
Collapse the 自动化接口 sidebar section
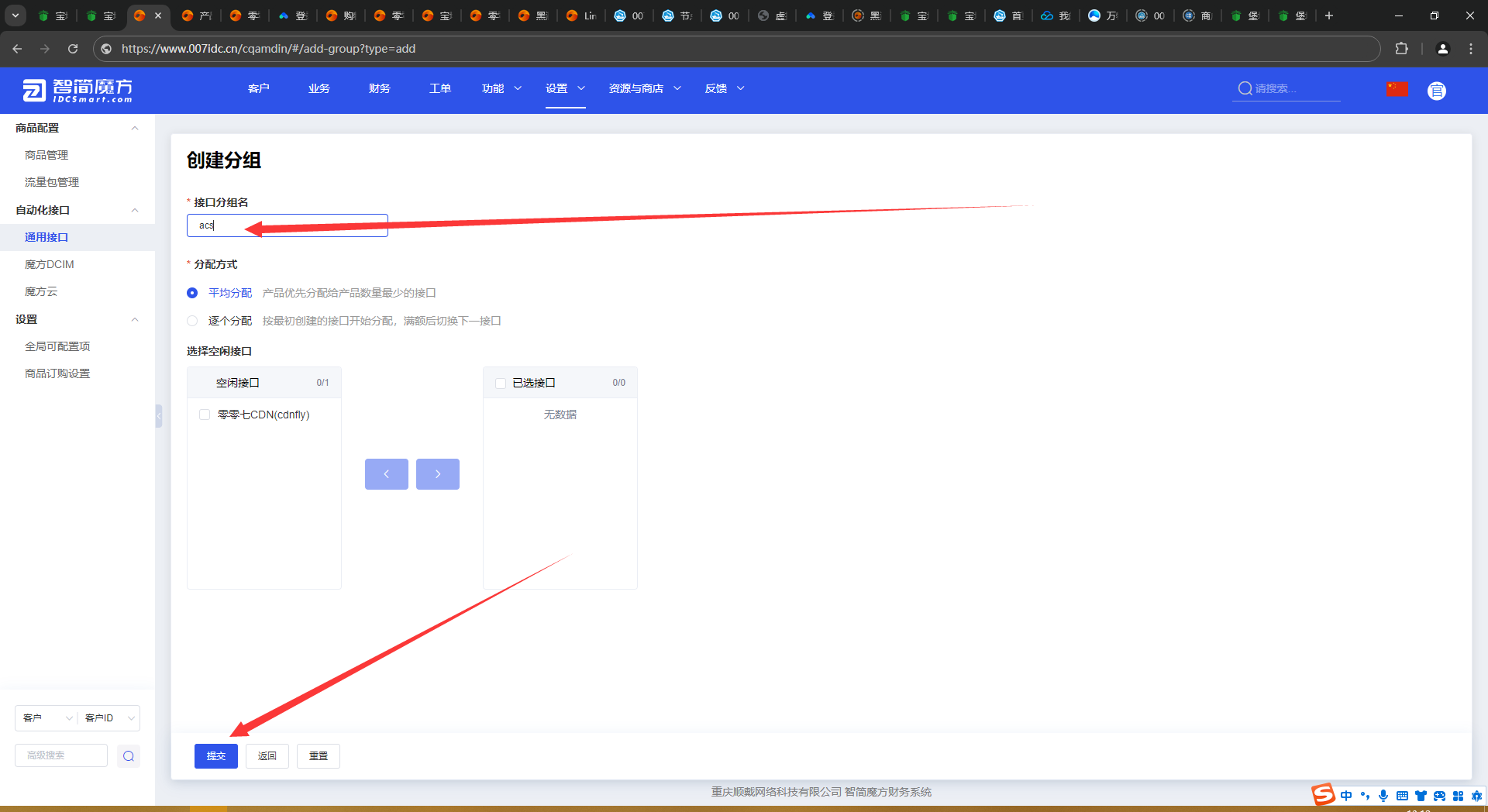[135, 210]
